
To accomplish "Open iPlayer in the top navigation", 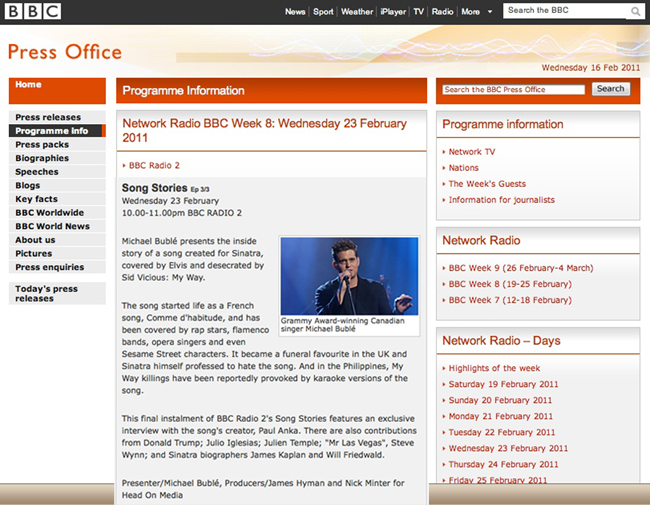I will (393, 12).
